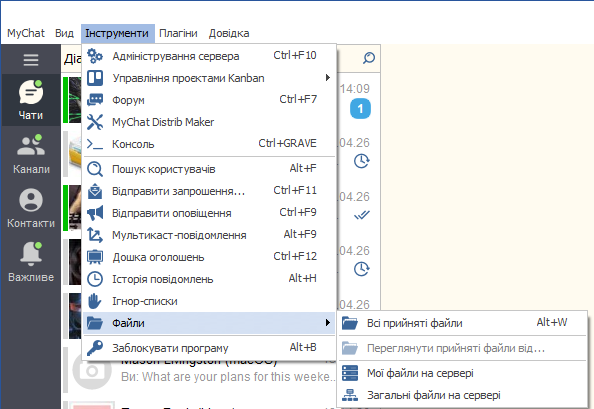Click the gears icon for server administration
The height and width of the screenshot is (409, 594).
[x=95, y=56]
